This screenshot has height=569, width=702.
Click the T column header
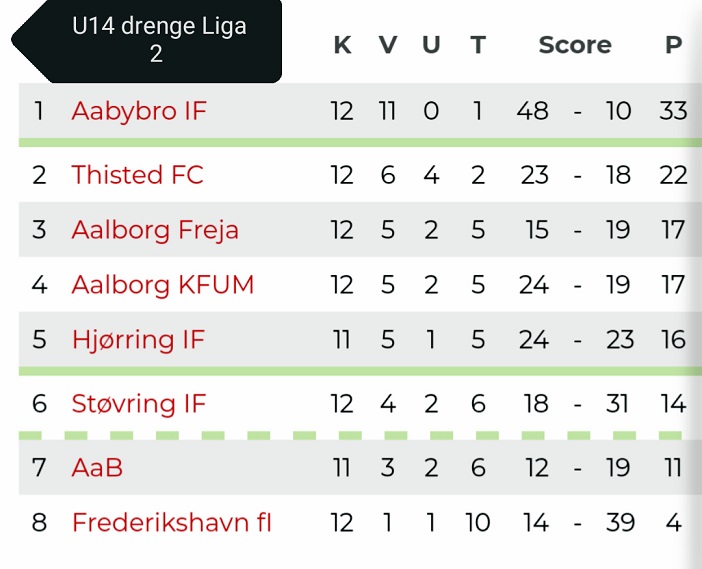(x=478, y=45)
